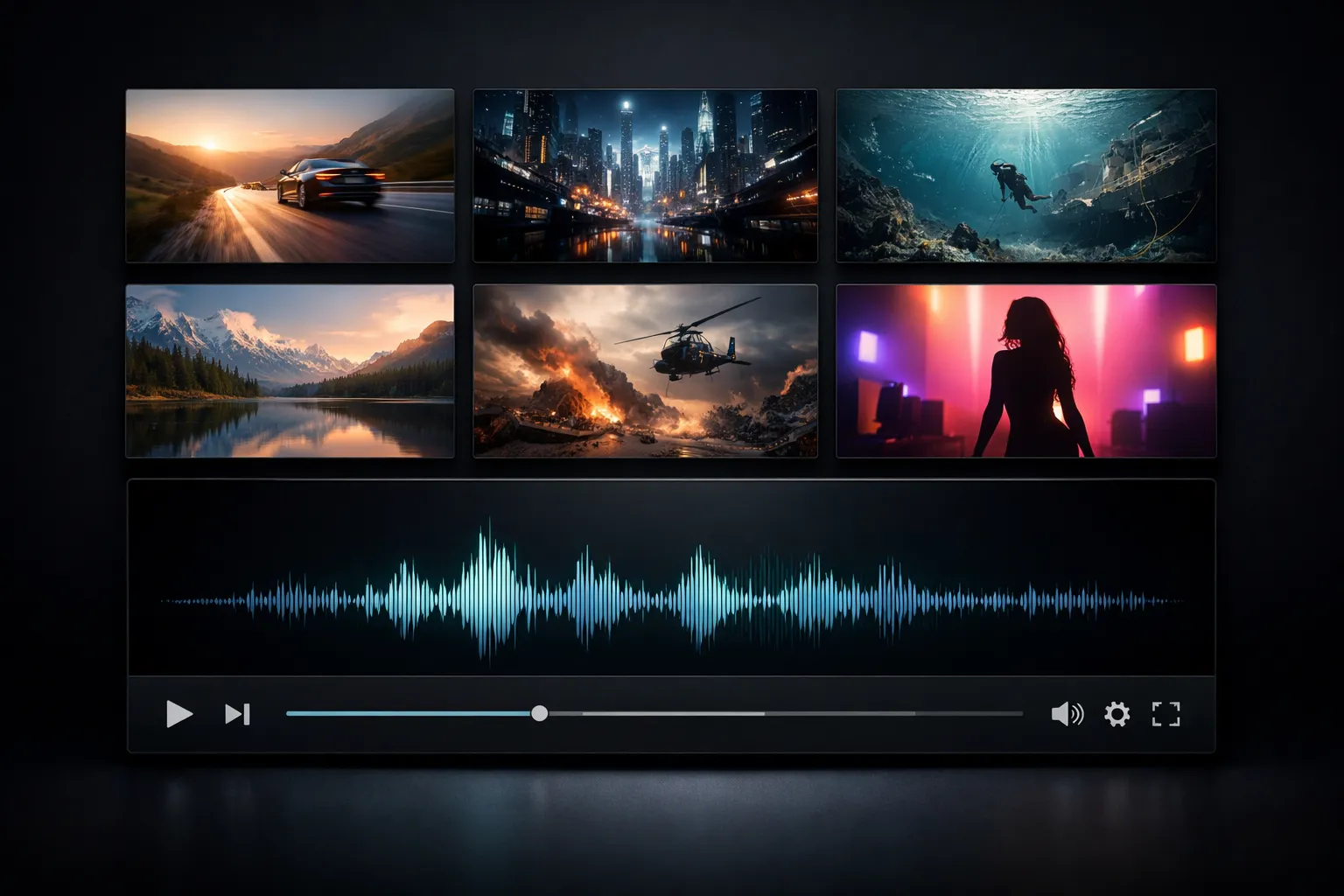
Task: Open the underwater scuba diver thumbnail
Action: pos(1026,175)
